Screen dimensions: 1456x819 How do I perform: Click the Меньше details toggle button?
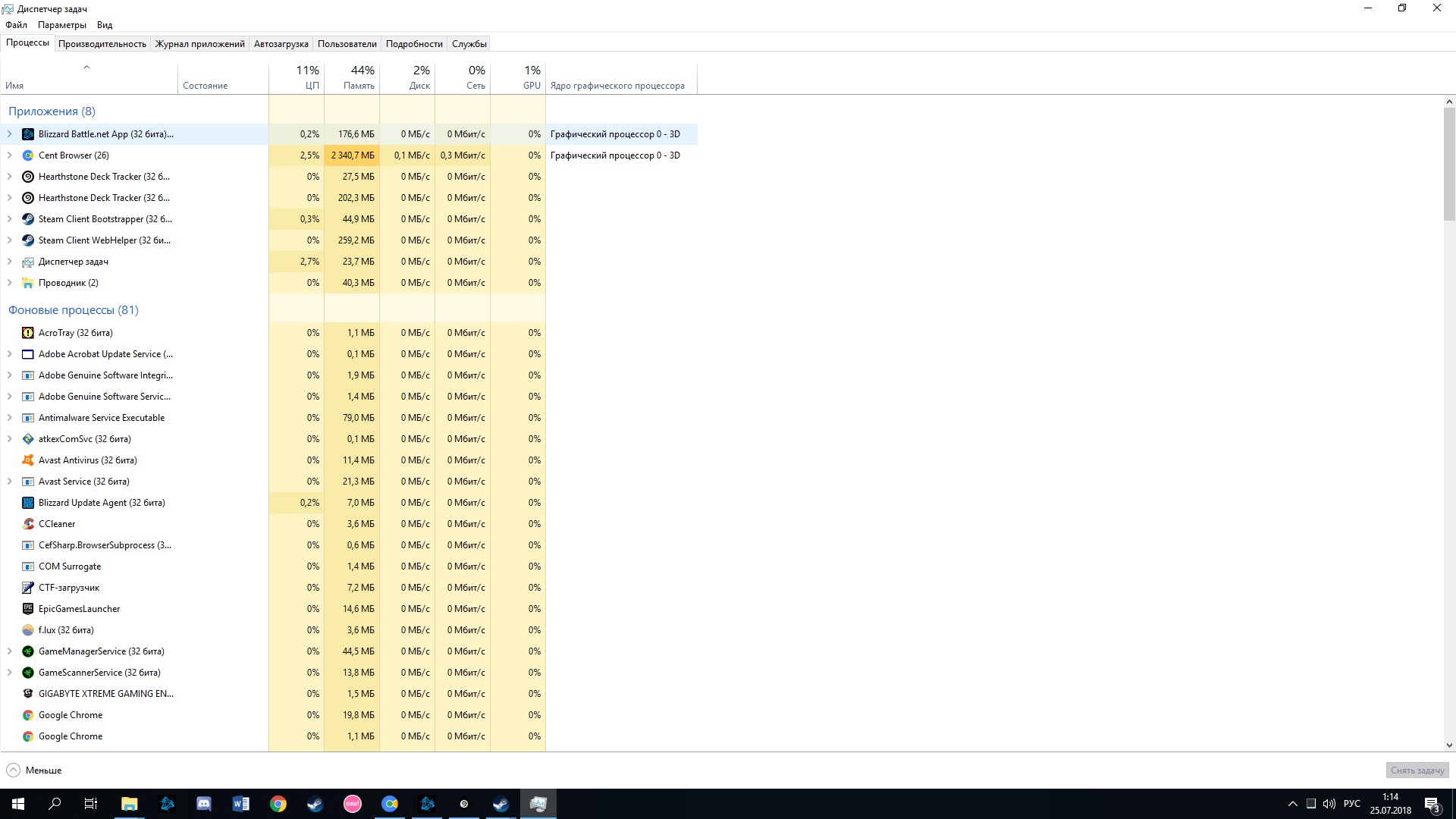pos(34,770)
